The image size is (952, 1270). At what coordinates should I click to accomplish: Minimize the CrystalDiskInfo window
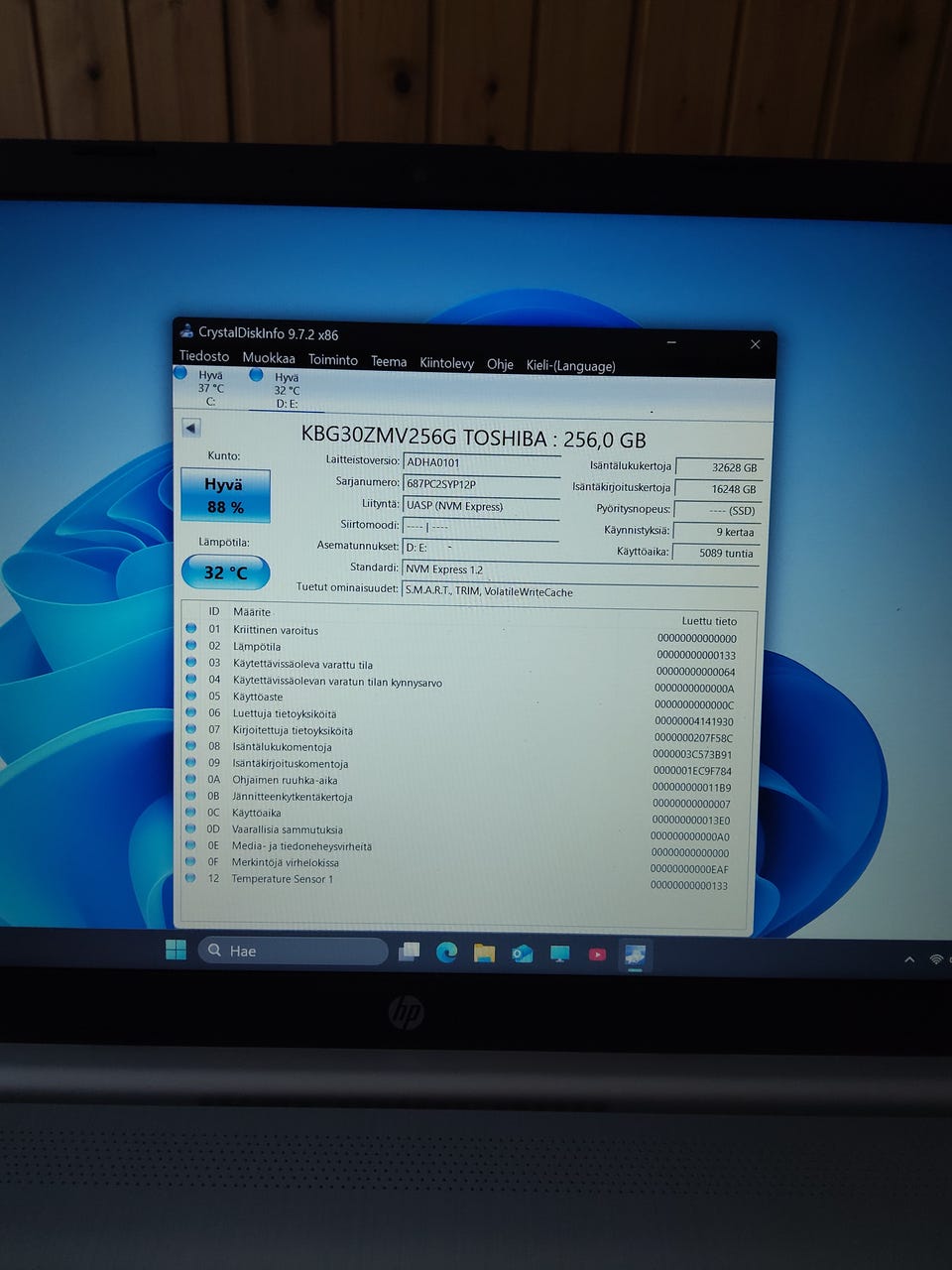point(671,342)
